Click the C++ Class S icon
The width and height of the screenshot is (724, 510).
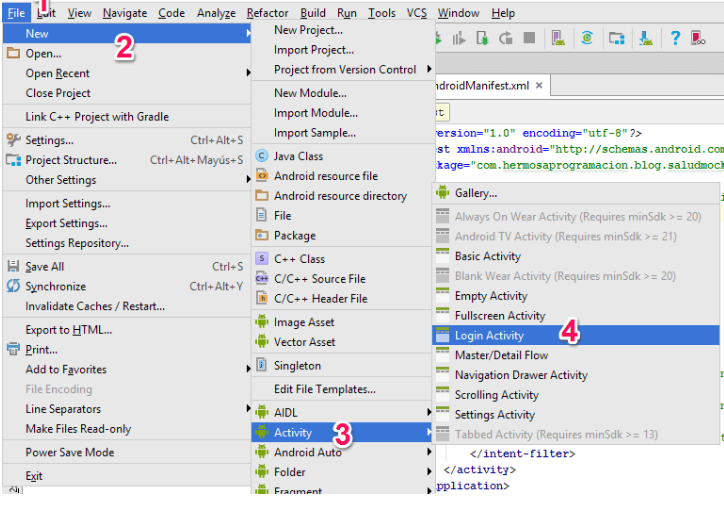point(262,258)
